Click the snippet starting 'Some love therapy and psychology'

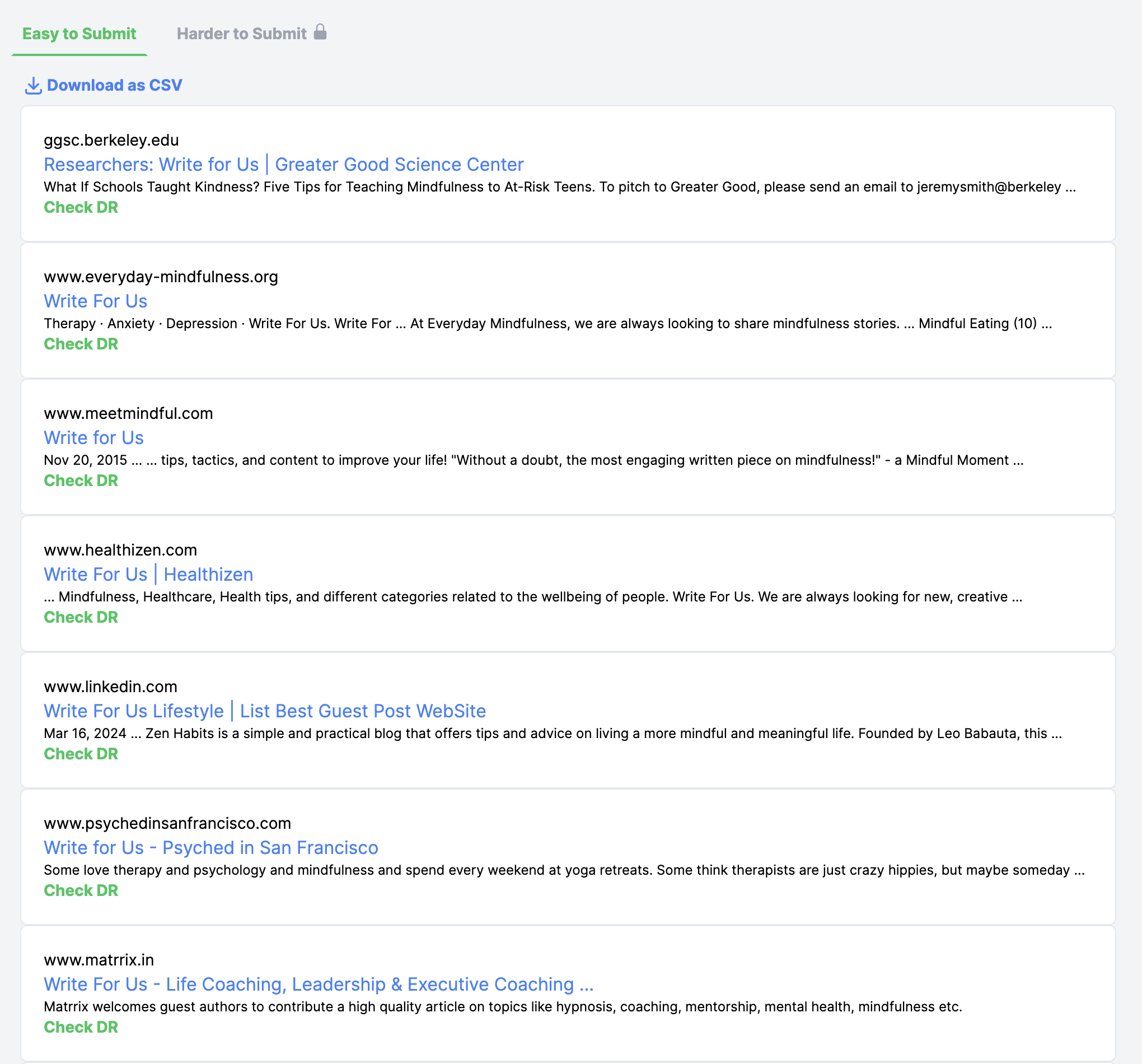coord(564,871)
